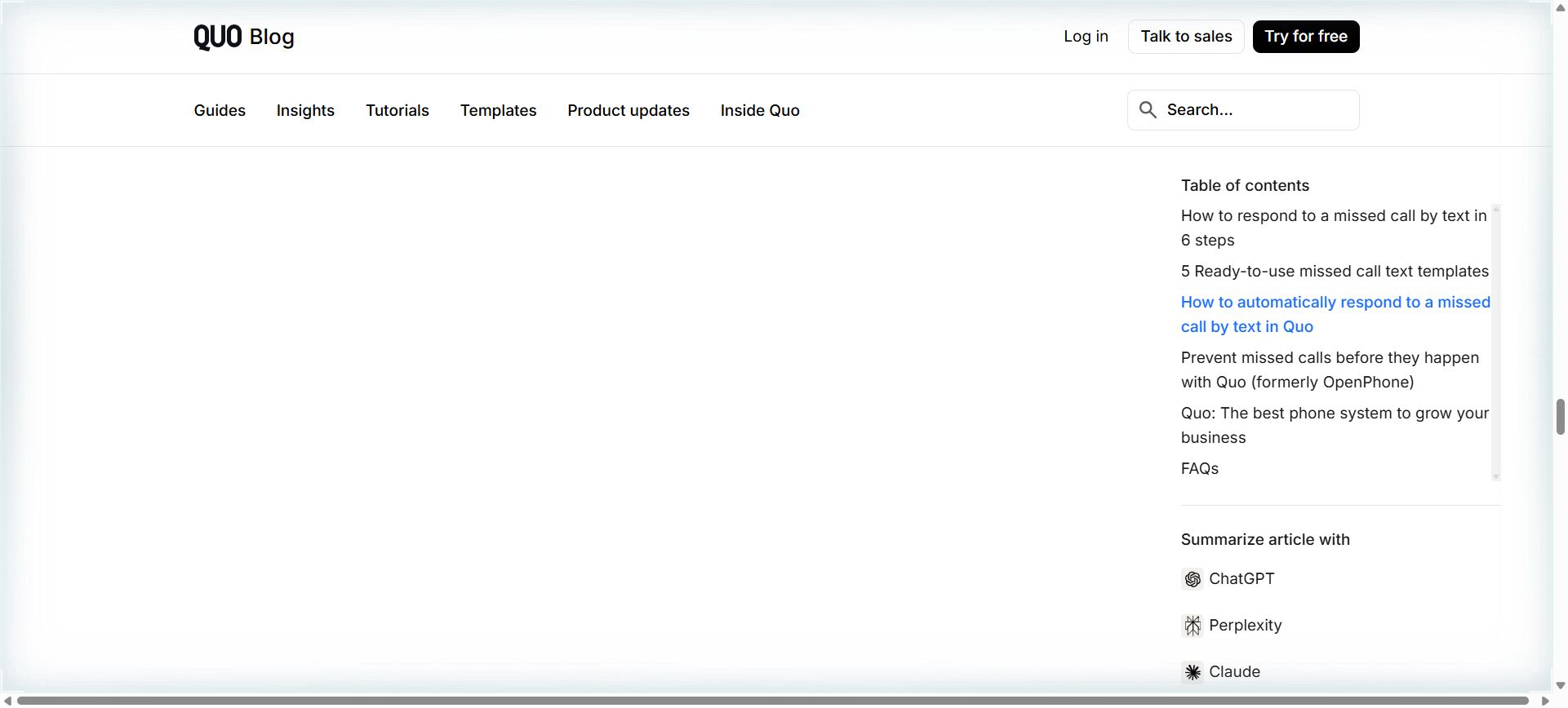Click horizontal scrollbar left arrow
This screenshot has width=1568, height=708.
pos(7,701)
